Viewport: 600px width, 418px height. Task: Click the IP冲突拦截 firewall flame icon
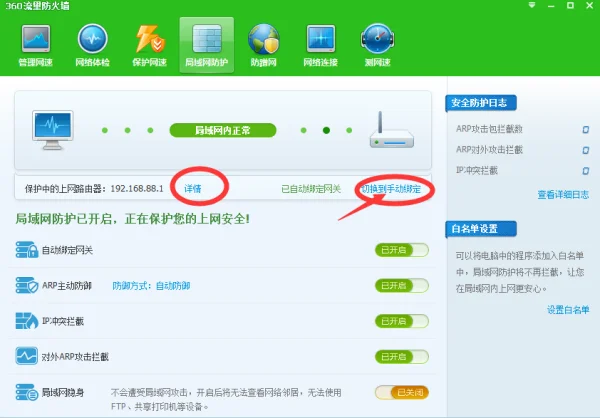pyautogui.click(x=27, y=321)
